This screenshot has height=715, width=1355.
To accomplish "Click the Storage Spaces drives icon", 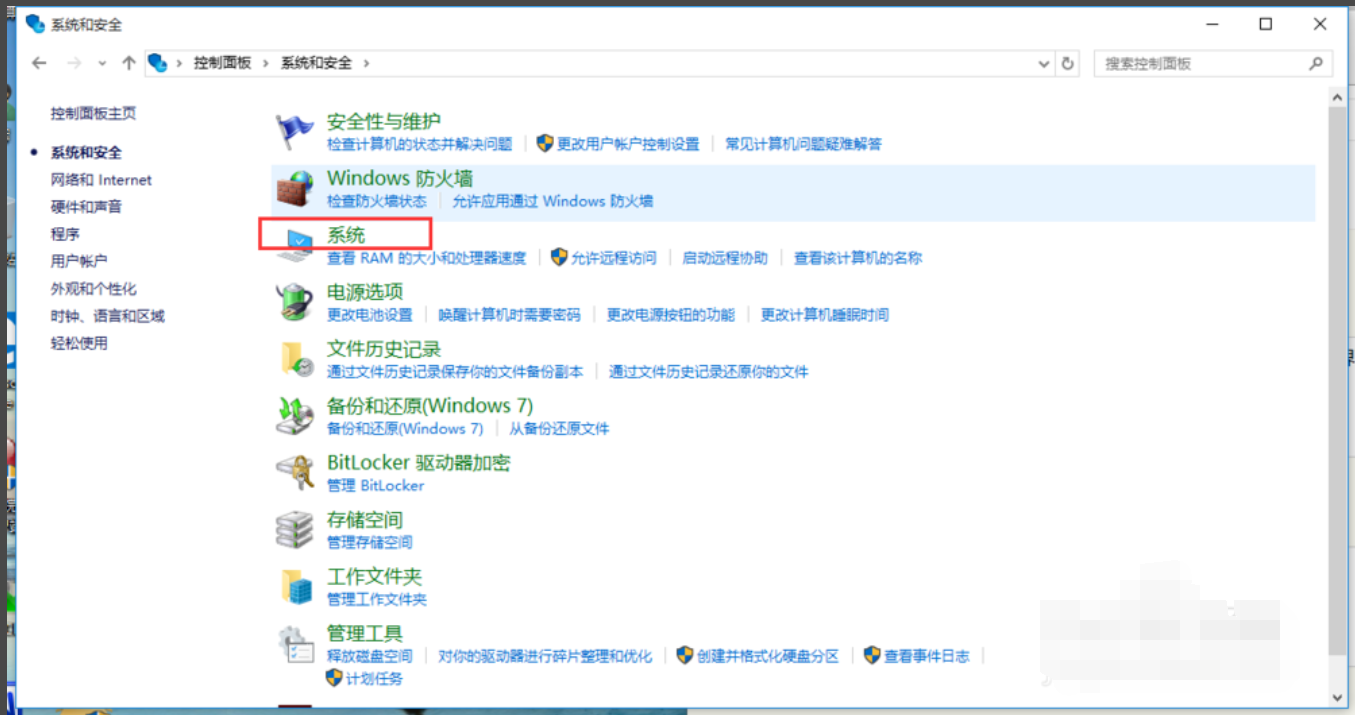I will (295, 529).
